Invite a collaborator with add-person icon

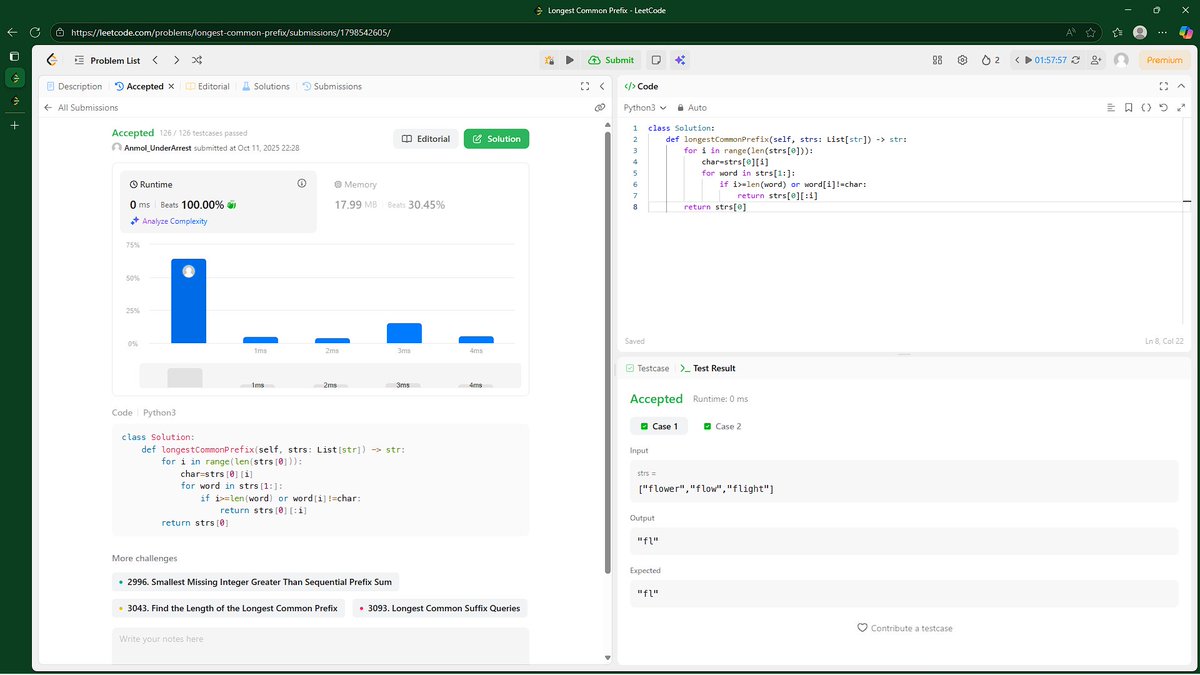tap(1097, 60)
